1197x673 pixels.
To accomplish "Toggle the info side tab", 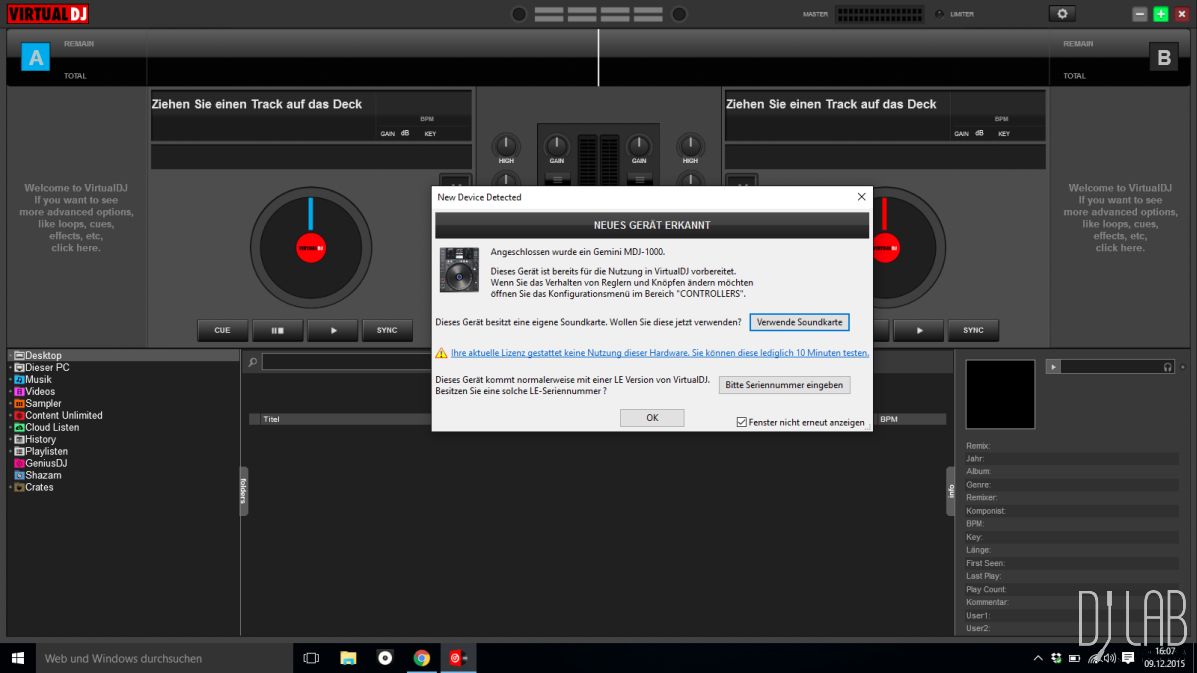I will 951,491.
